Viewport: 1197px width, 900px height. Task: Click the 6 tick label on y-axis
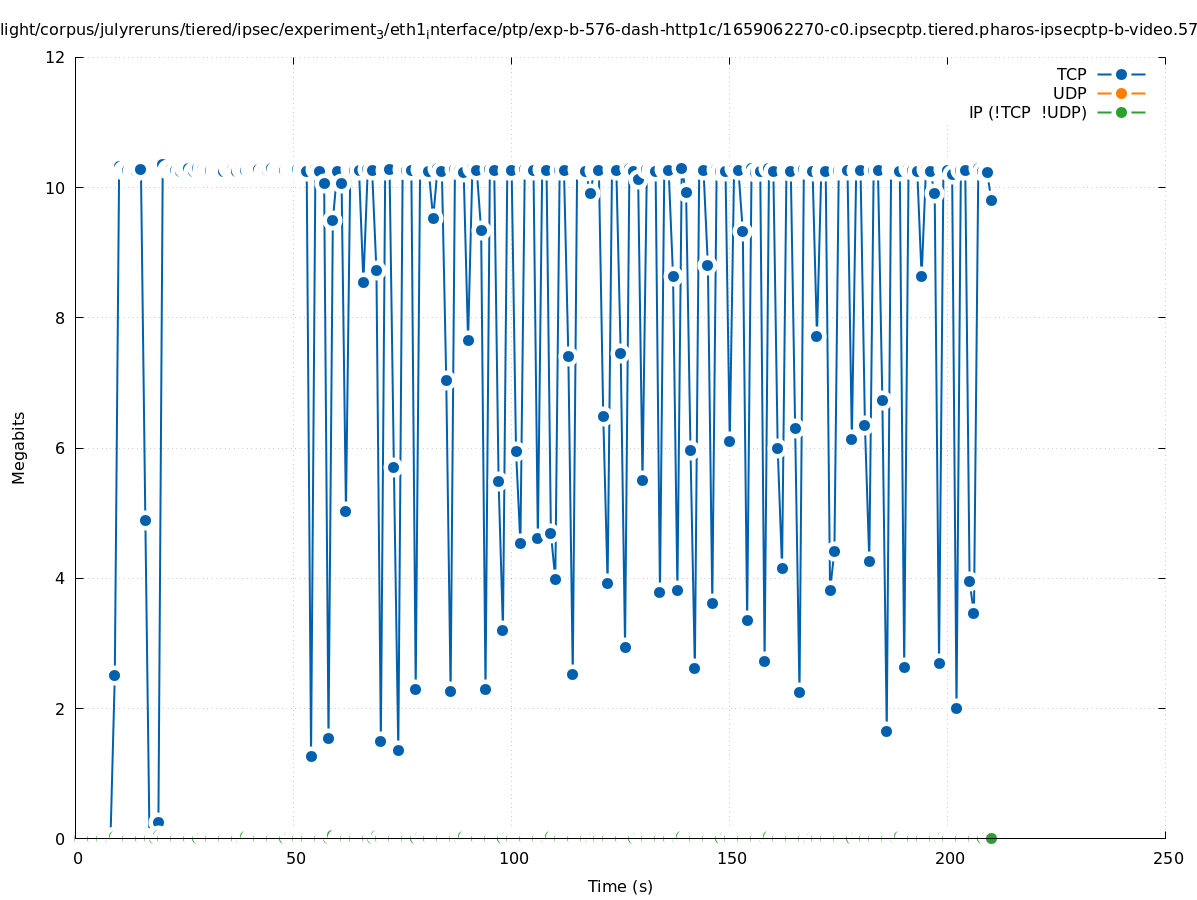coord(60,448)
